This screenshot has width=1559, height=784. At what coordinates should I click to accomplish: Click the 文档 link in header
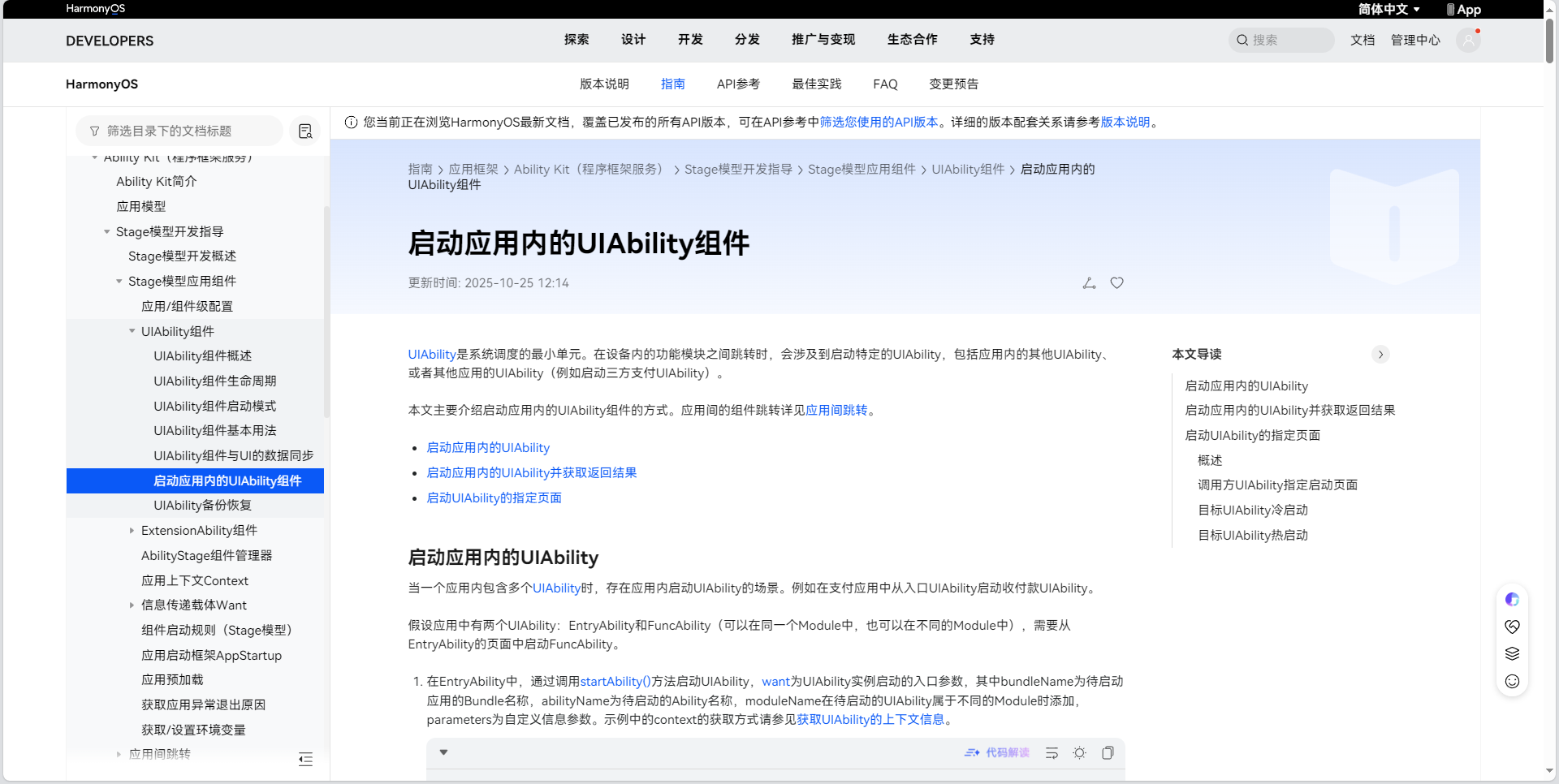[x=1363, y=40]
